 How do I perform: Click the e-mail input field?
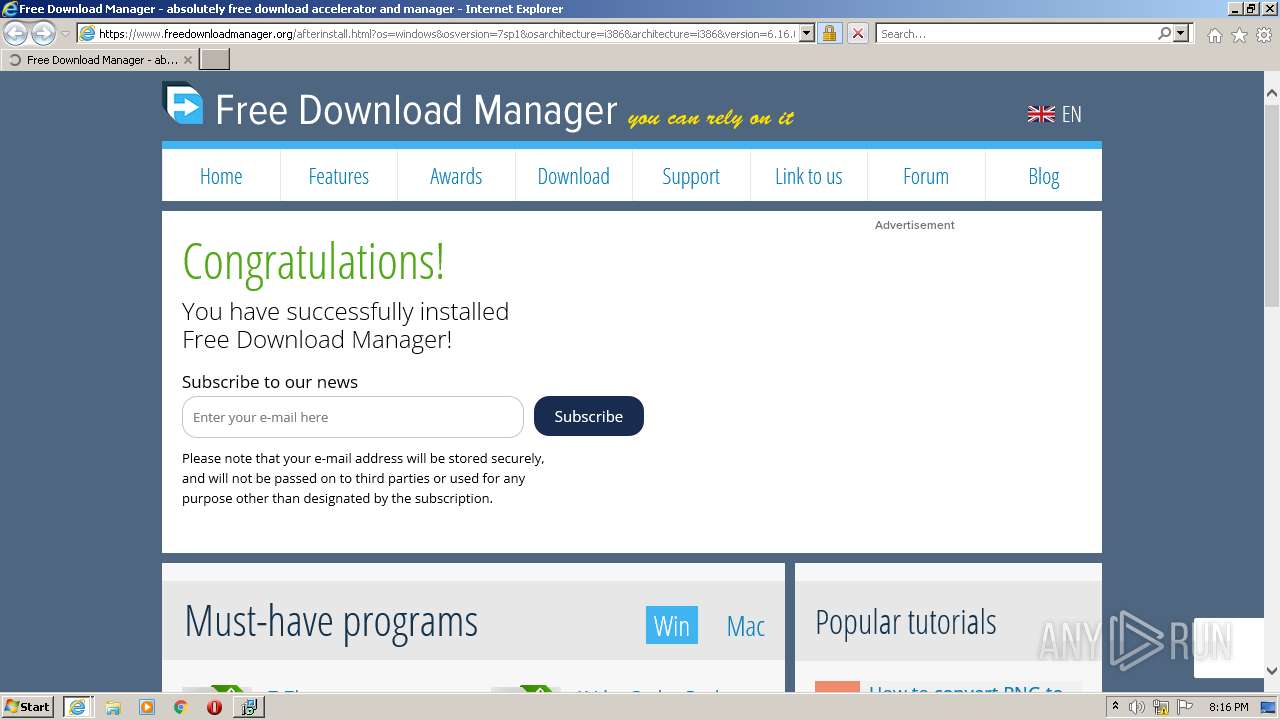(x=353, y=417)
